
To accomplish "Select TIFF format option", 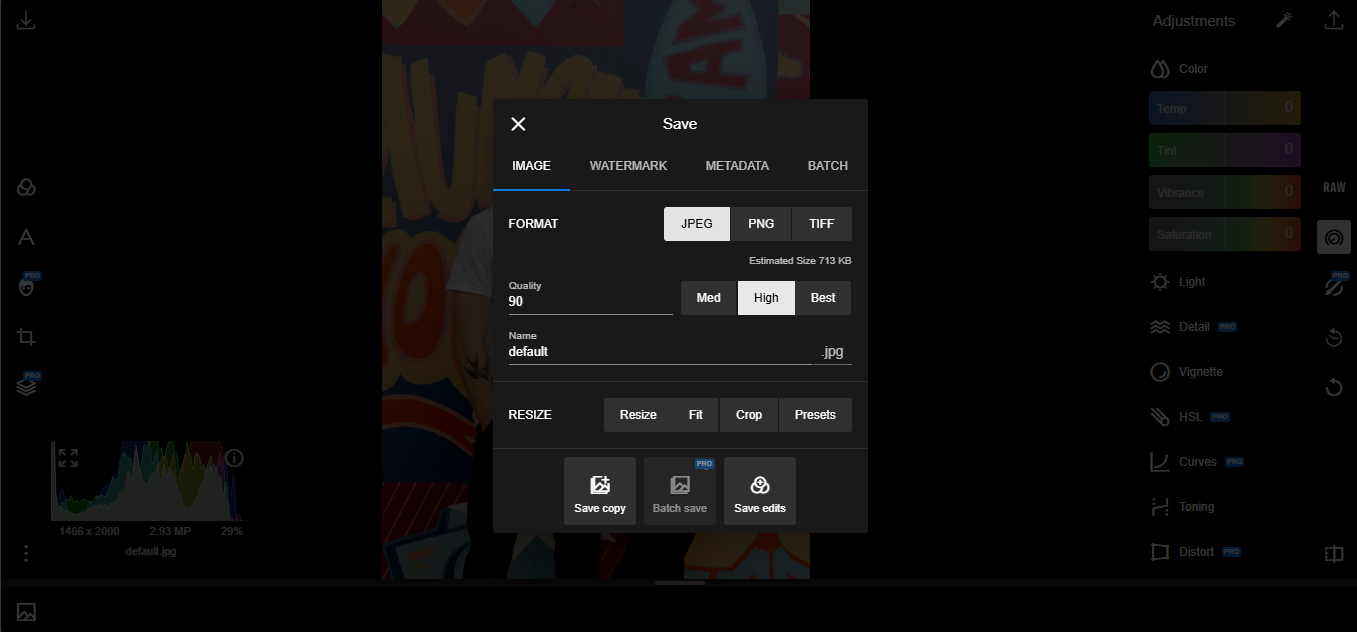I will pyautogui.click(x=821, y=224).
